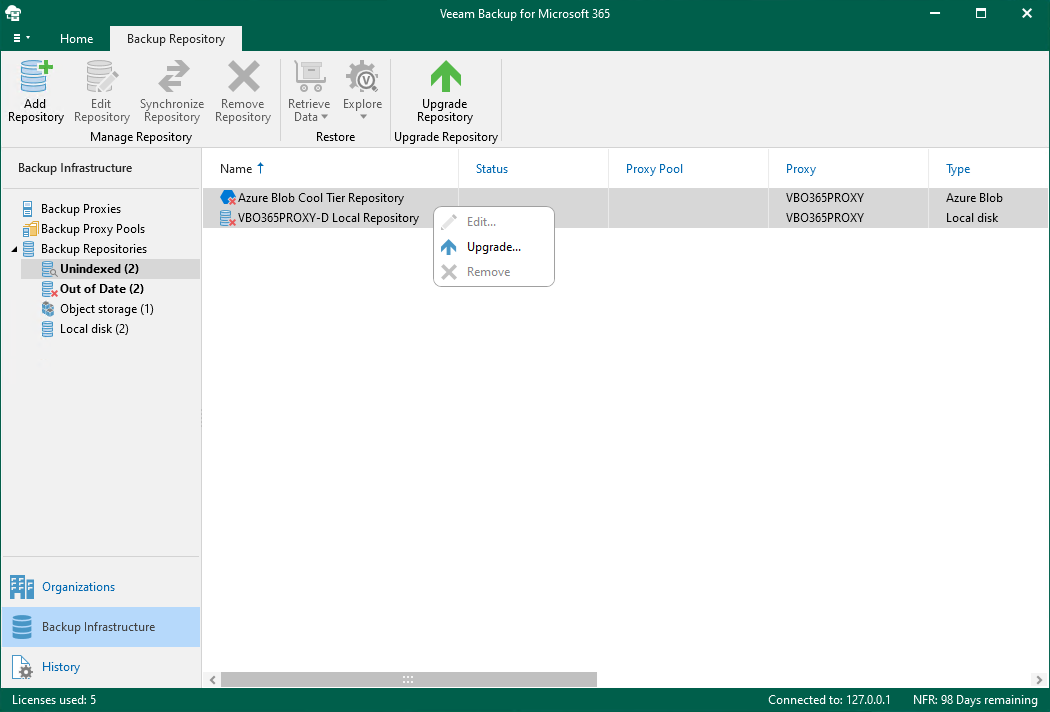The width and height of the screenshot is (1050, 712).
Task: Click the Local disk type cell
Action: [972, 218]
